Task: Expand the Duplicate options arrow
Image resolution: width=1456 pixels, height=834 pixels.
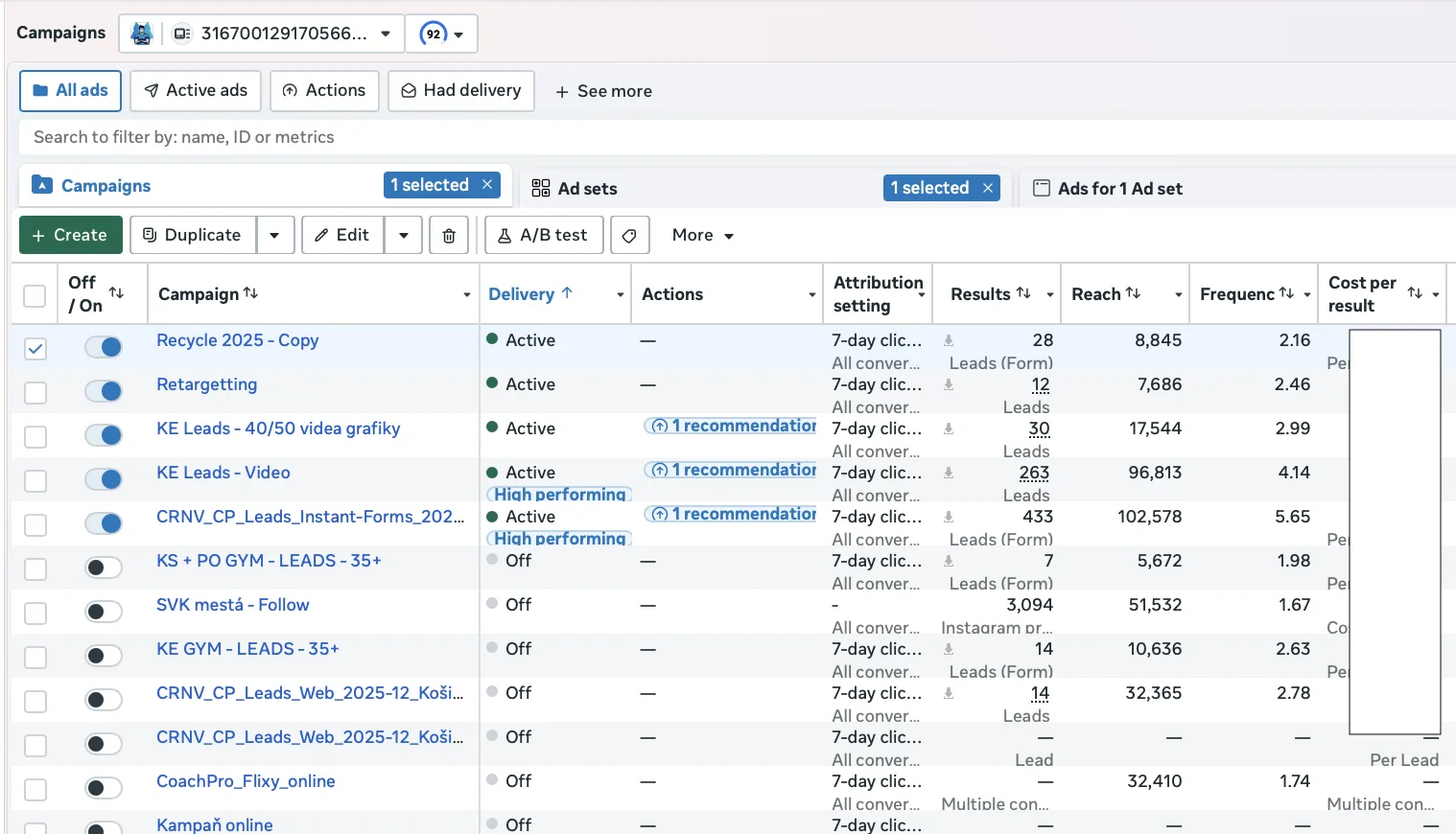Action: tap(275, 235)
